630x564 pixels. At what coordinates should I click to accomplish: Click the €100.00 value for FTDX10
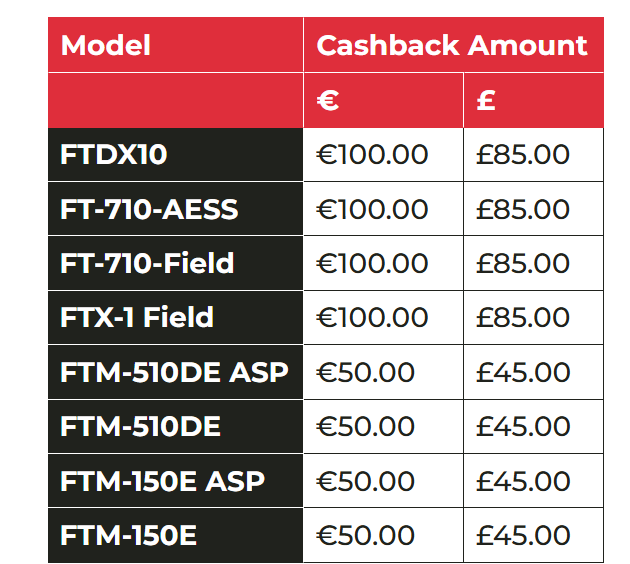coord(372,155)
